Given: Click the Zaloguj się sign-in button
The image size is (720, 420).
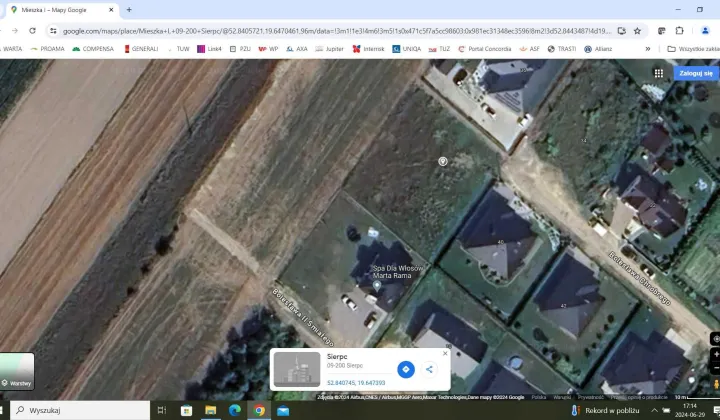Looking at the screenshot, I should click(x=696, y=73).
